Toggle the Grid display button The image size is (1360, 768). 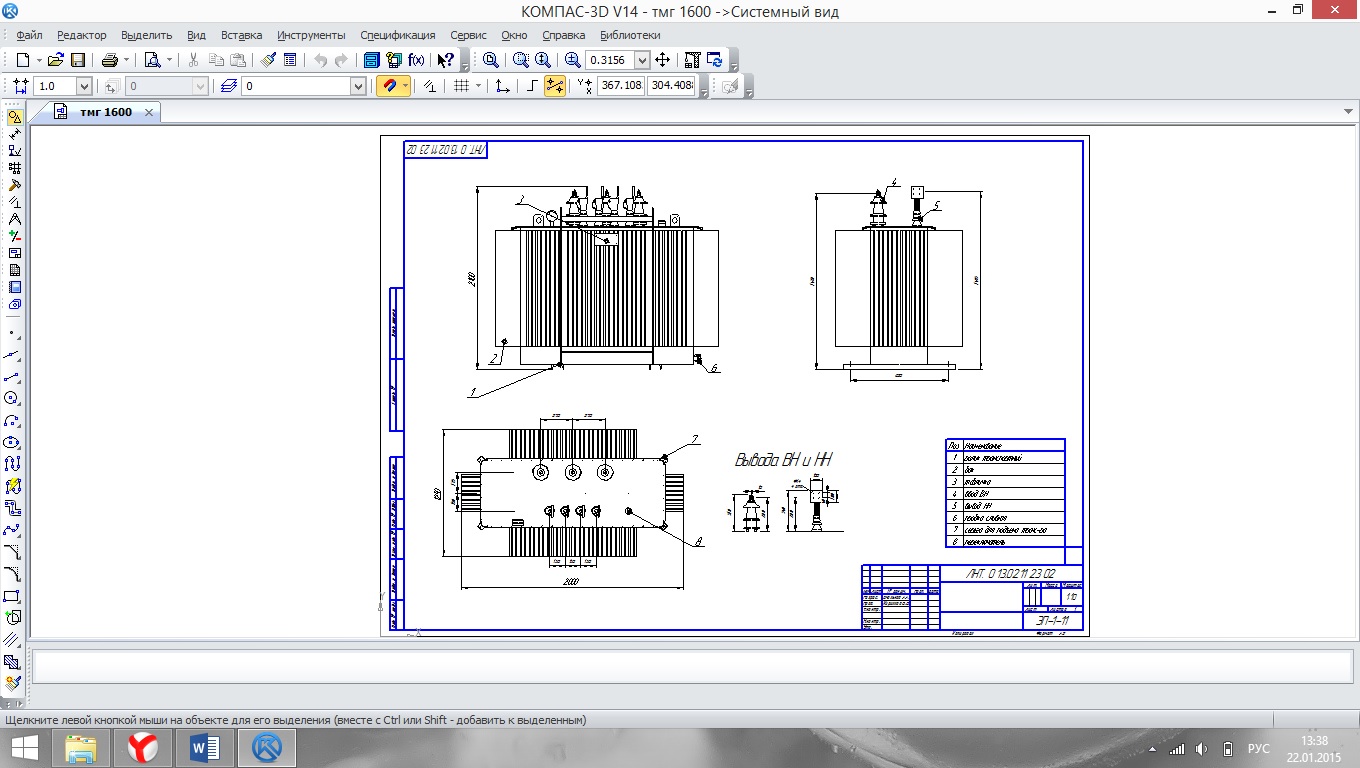[x=461, y=86]
